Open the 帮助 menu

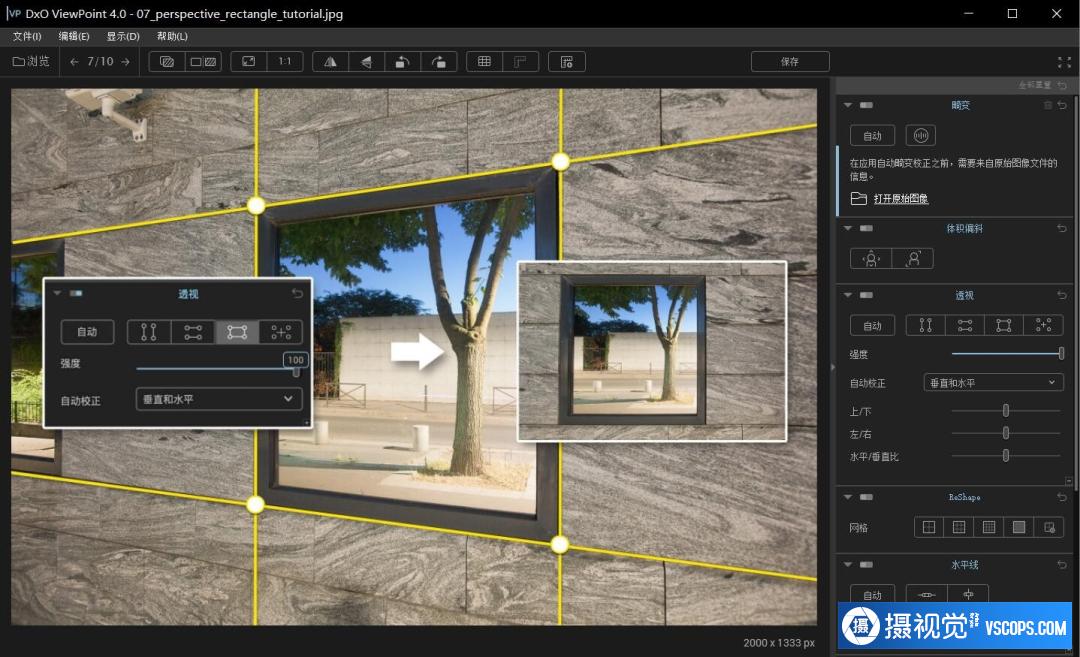coord(172,36)
